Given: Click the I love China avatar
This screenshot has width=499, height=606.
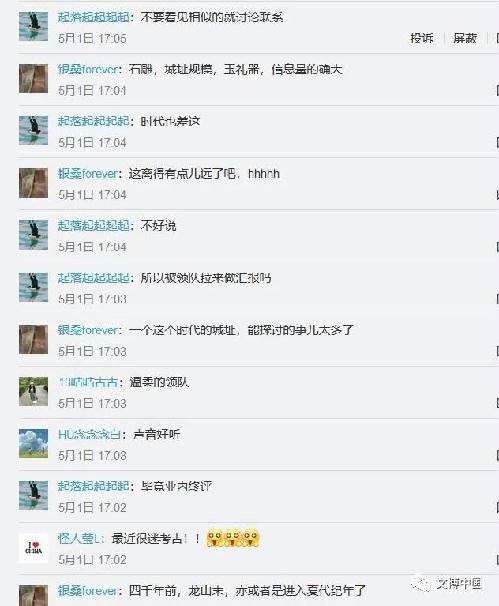Looking at the screenshot, I should pos(34,548).
